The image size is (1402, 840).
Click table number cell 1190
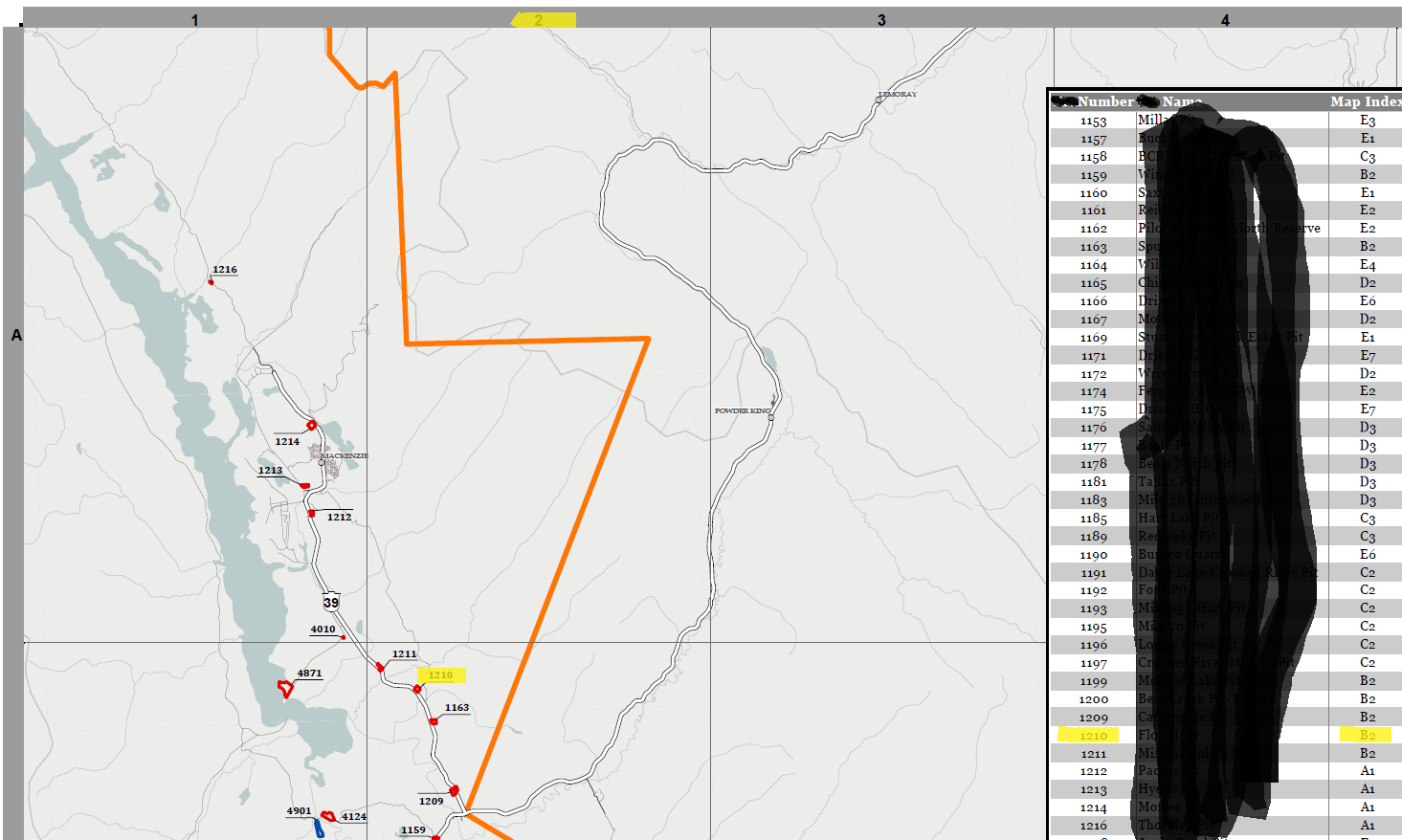[x=1093, y=554]
